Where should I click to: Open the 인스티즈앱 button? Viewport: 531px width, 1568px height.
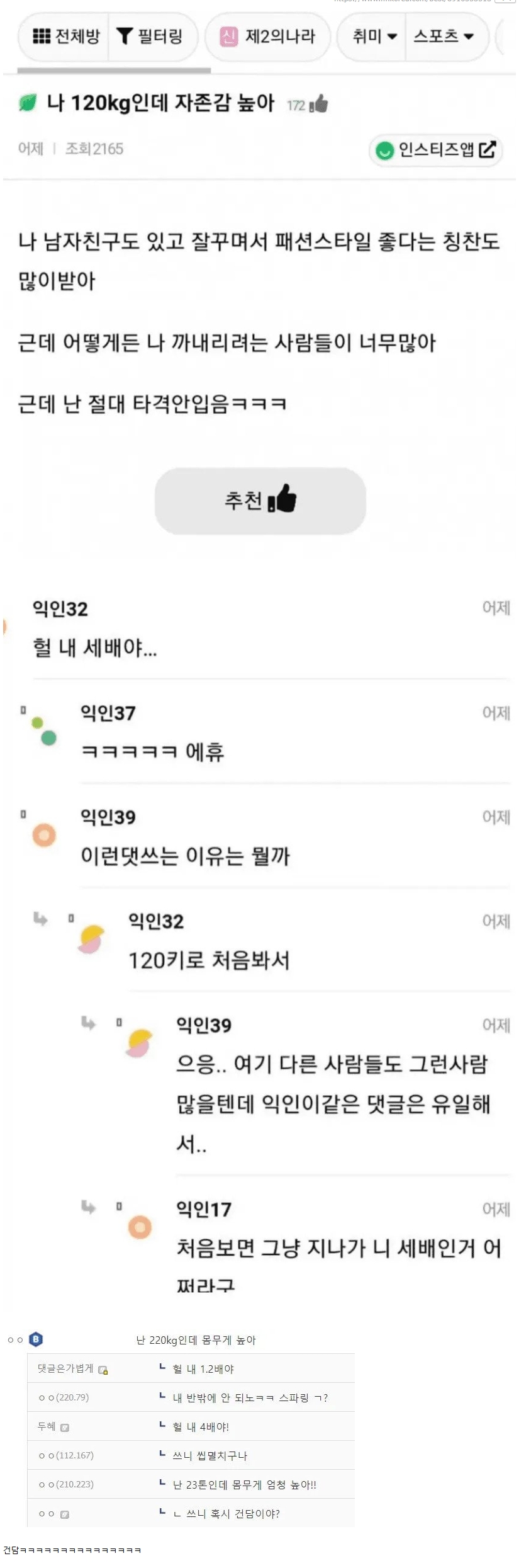coord(435,150)
